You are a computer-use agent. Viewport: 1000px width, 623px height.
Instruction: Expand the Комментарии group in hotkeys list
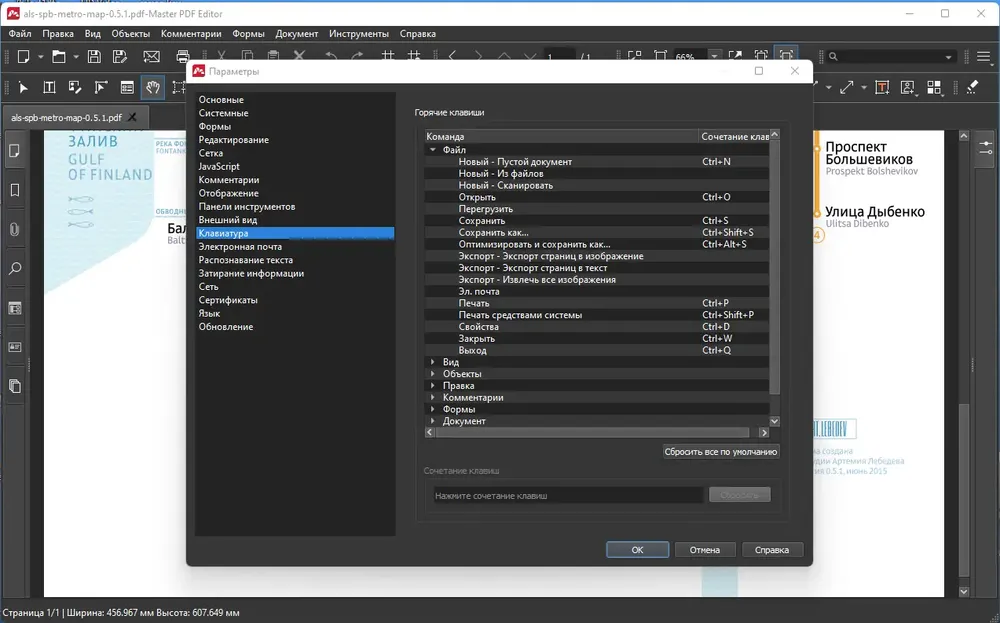point(433,397)
